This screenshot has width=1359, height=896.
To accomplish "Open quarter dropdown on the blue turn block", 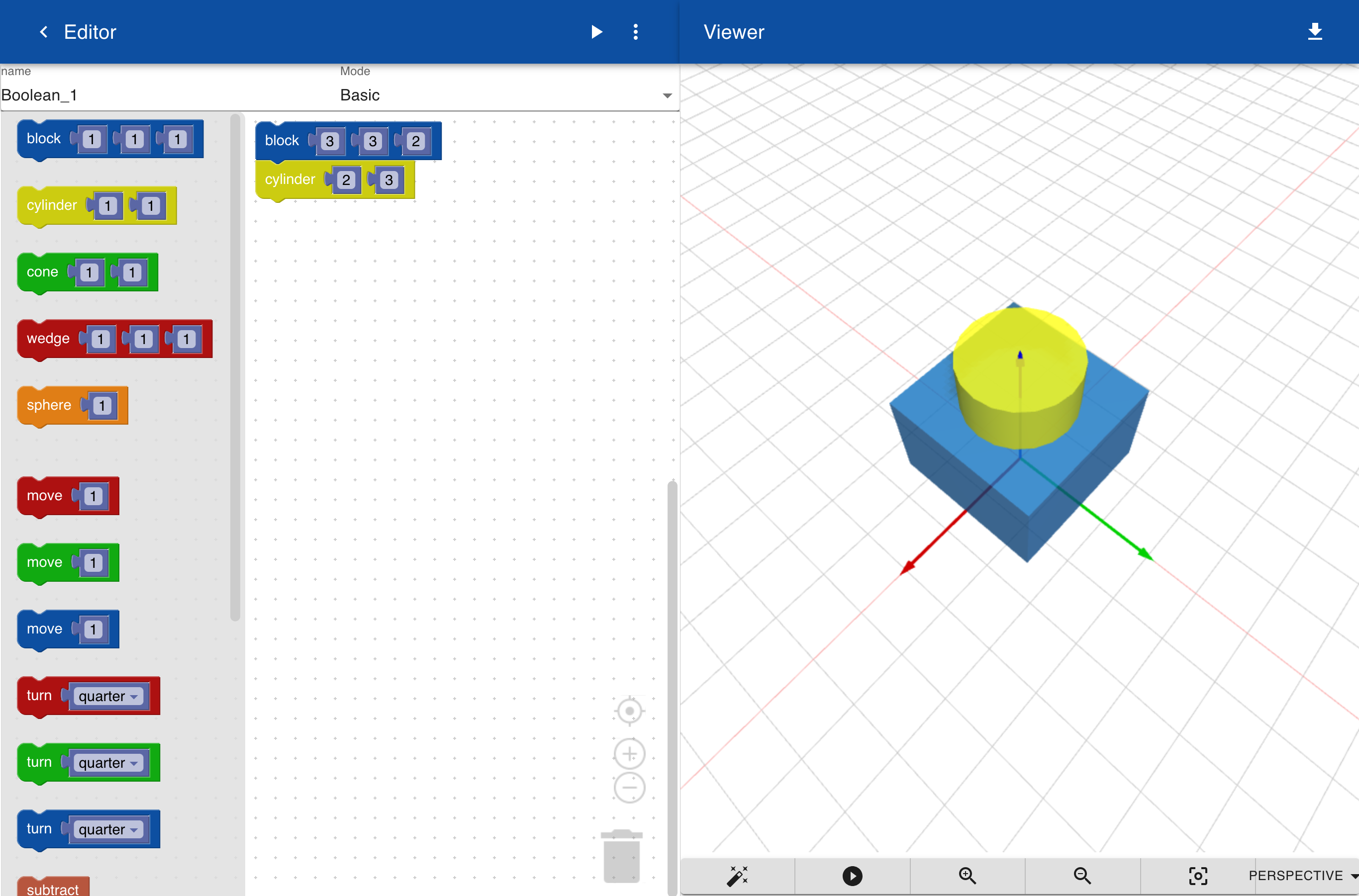I will coord(108,830).
